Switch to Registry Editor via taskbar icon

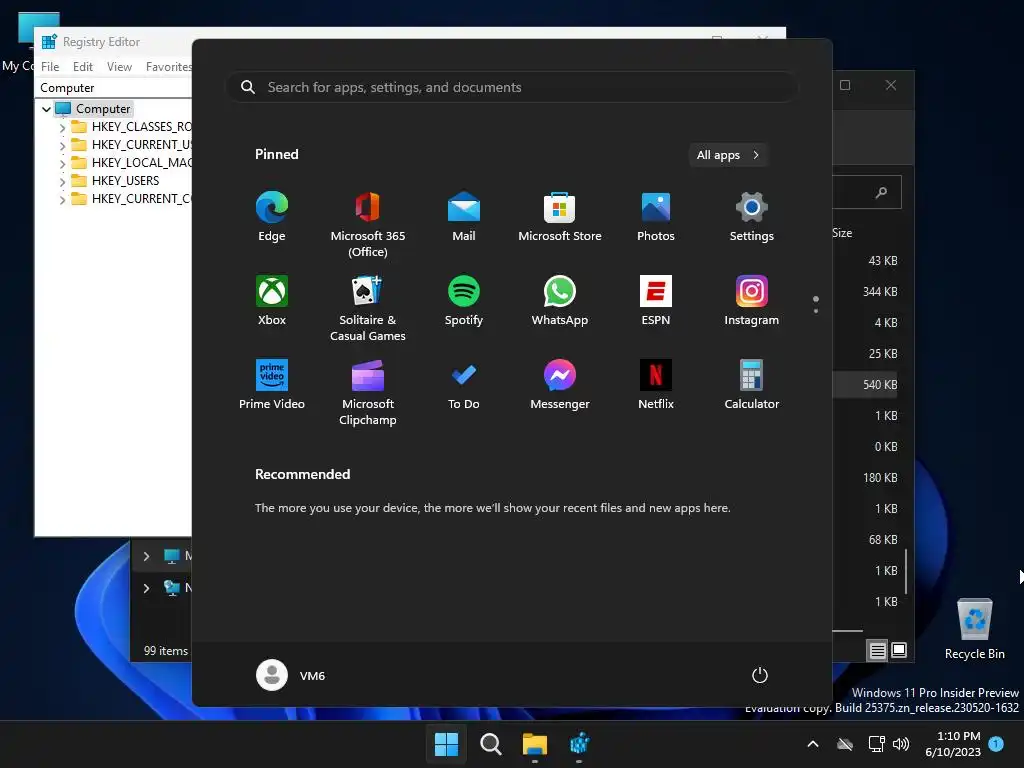coord(579,744)
